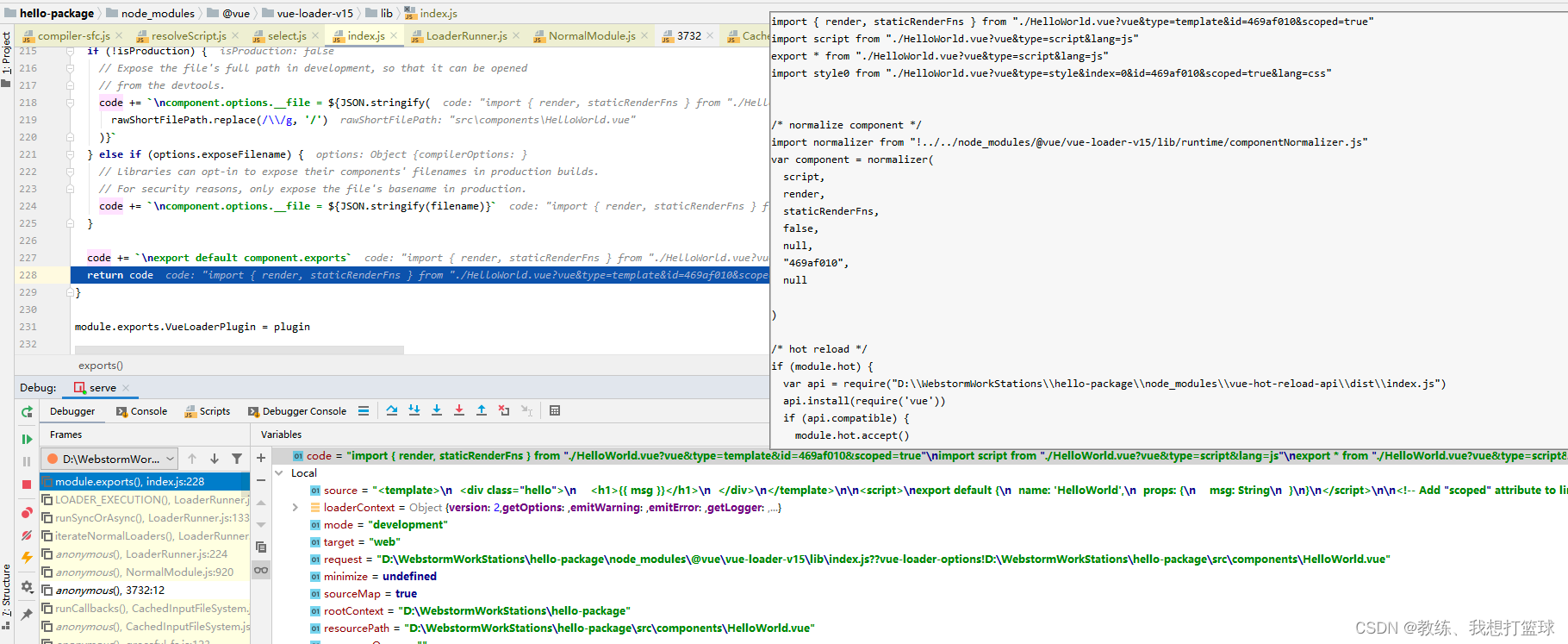Move watch up arrow

click(261, 503)
